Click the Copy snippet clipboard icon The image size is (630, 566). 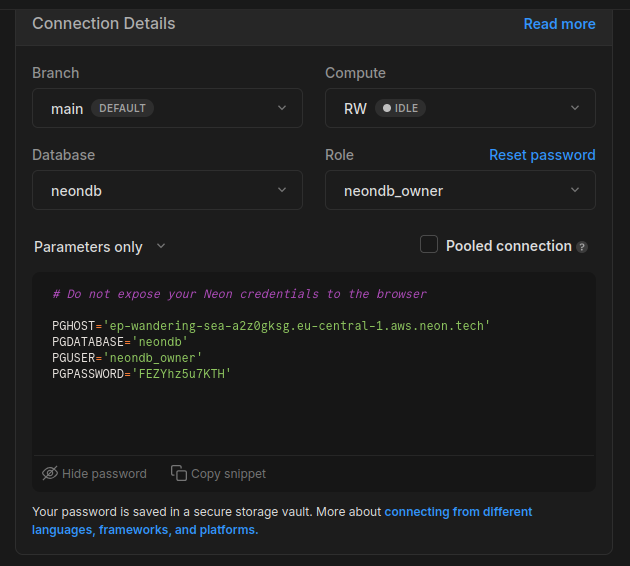coord(179,473)
